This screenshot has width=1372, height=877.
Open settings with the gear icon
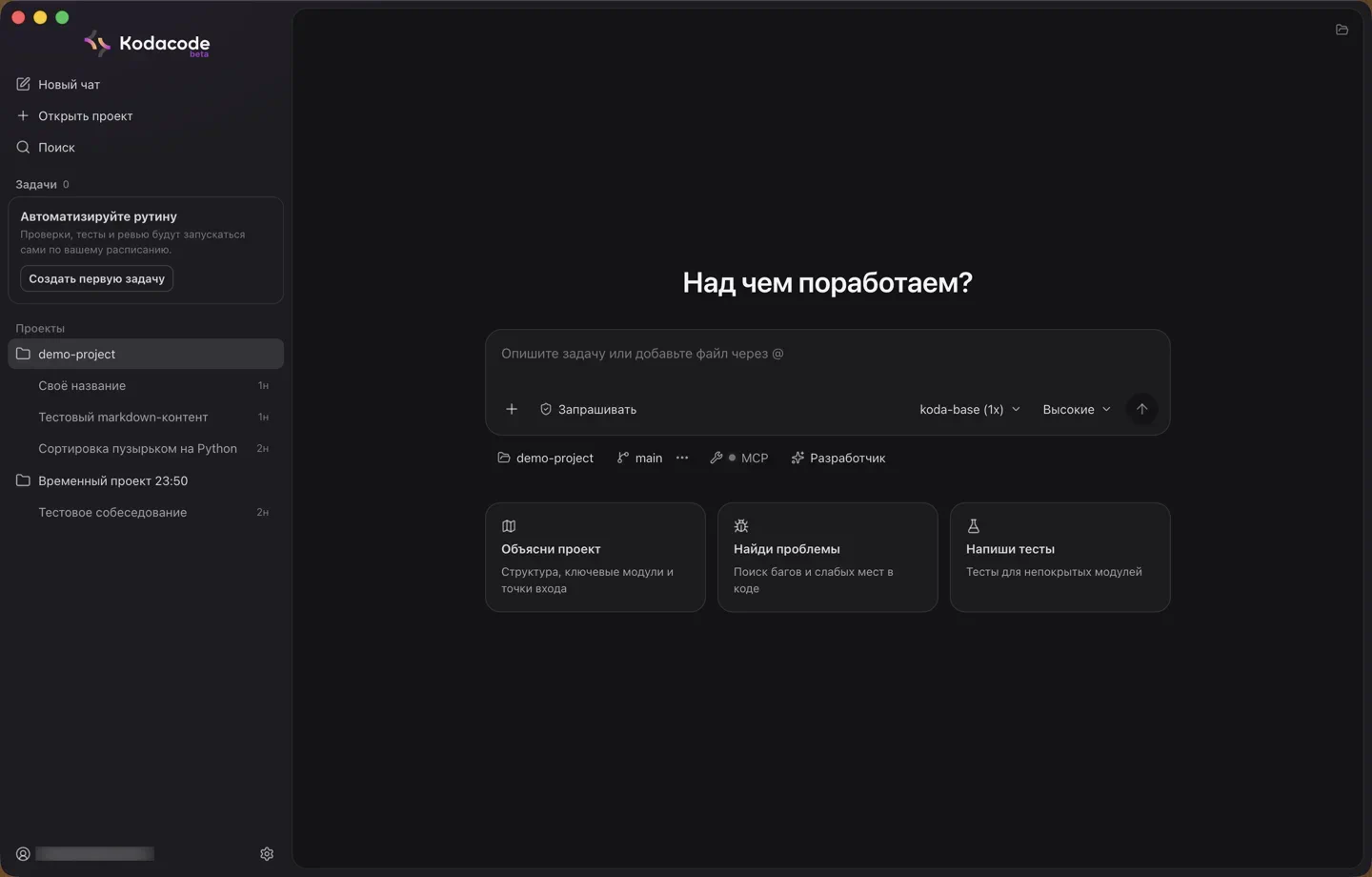[267, 854]
